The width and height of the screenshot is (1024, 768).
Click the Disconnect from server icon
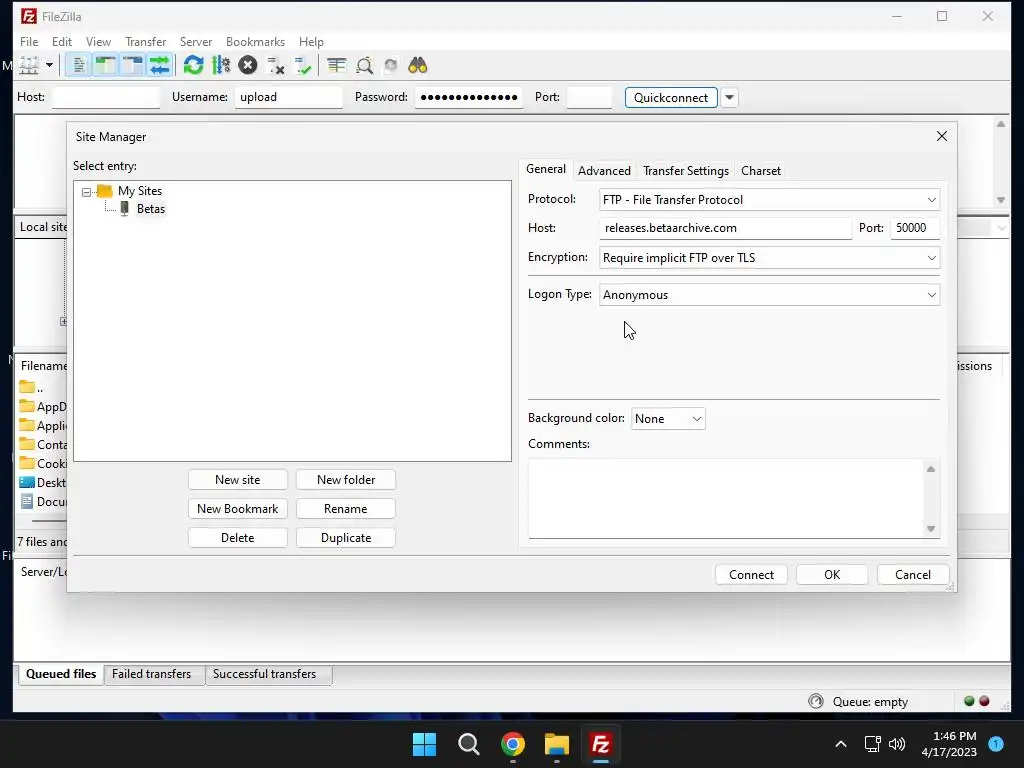[x=275, y=65]
